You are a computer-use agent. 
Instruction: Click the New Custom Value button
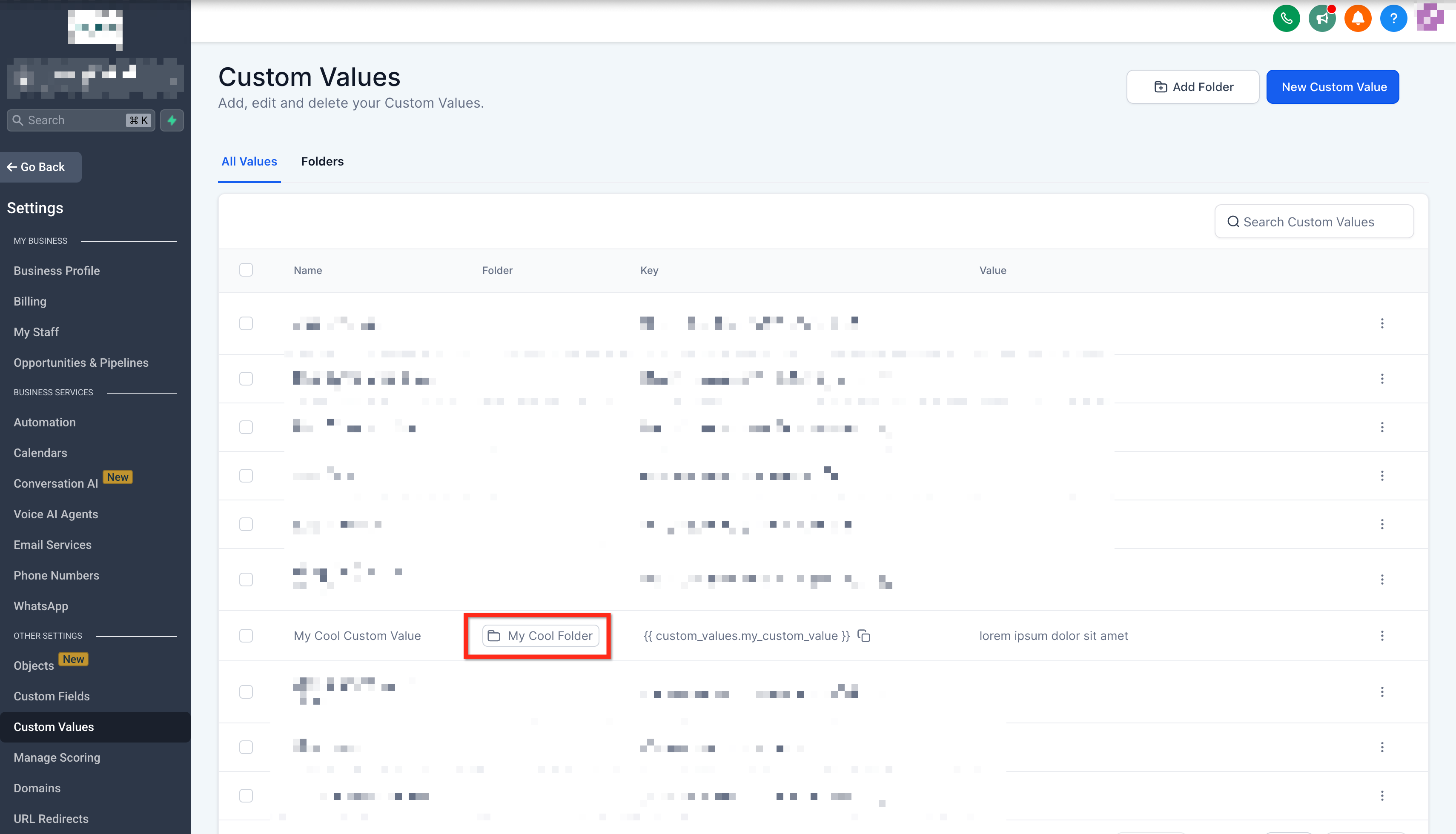(1332, 87)
